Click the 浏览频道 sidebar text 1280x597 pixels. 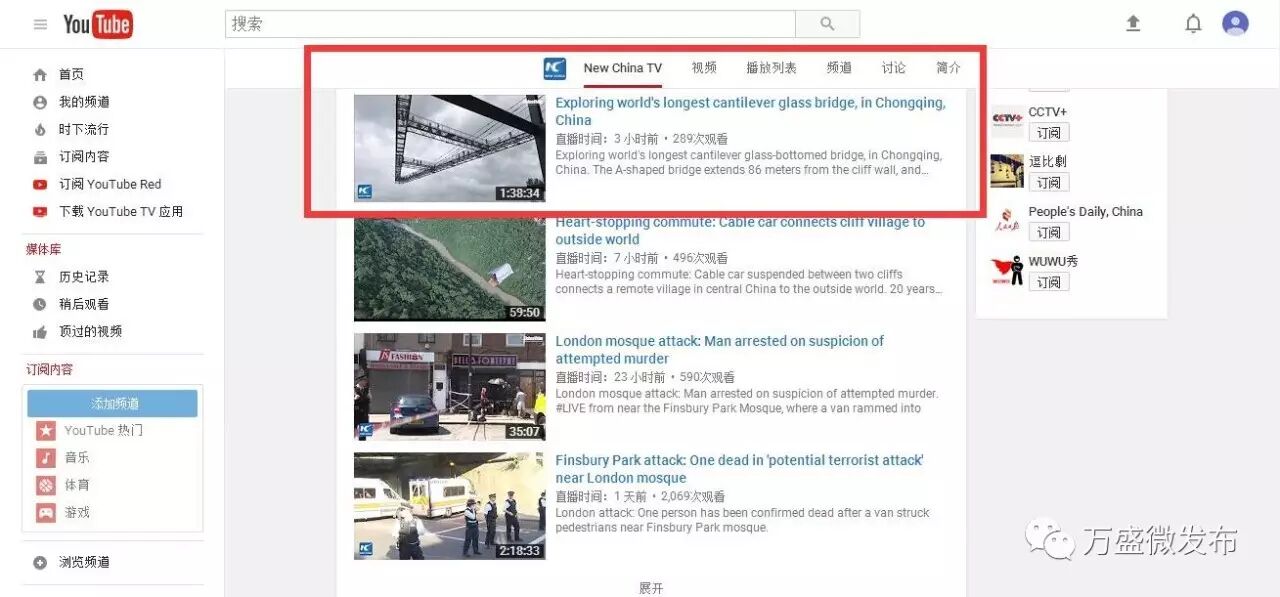click(x=84, y=563)
